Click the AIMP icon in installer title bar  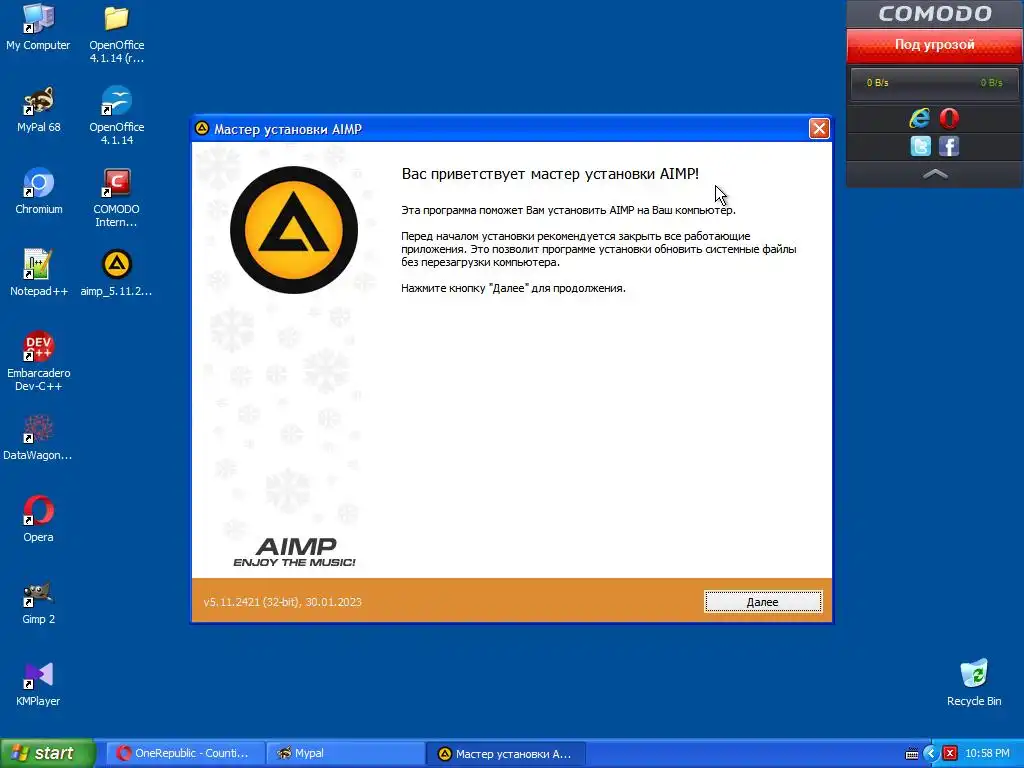click(x=202, y=128)
